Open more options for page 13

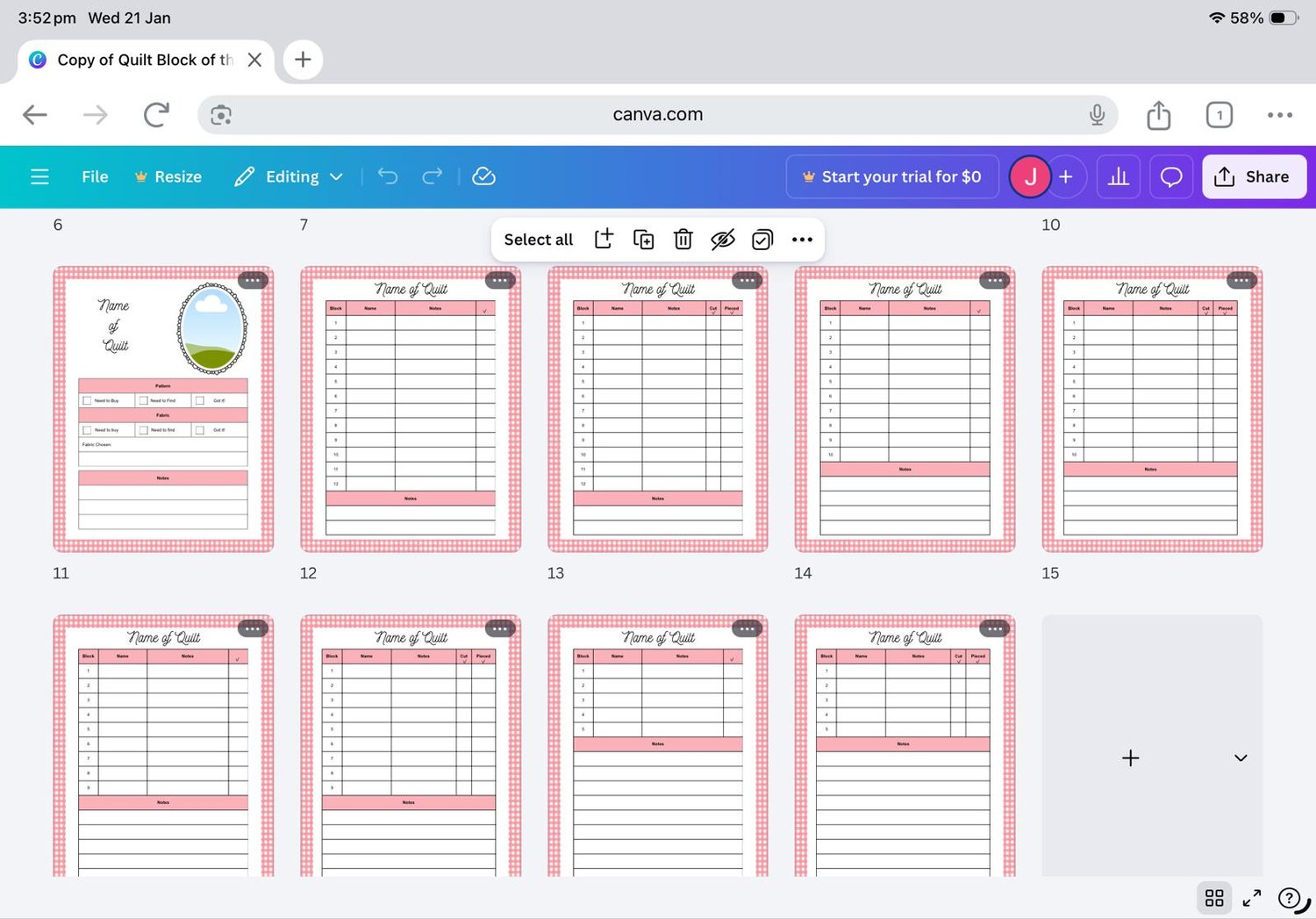point(747,628)
